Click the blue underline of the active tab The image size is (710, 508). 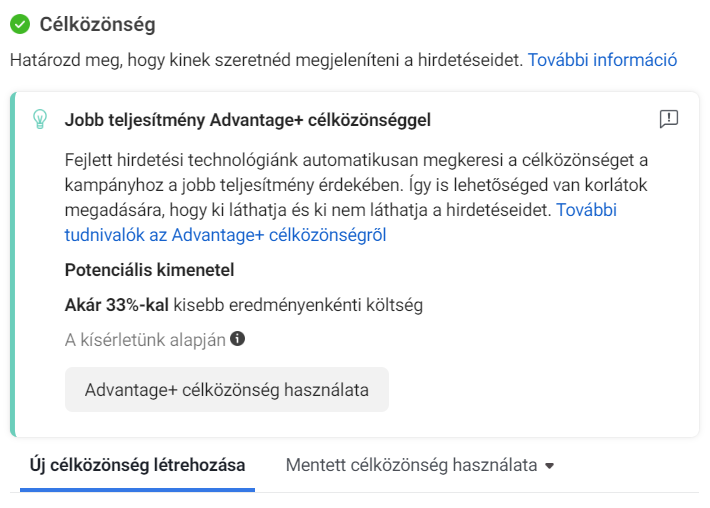(137, 490)
